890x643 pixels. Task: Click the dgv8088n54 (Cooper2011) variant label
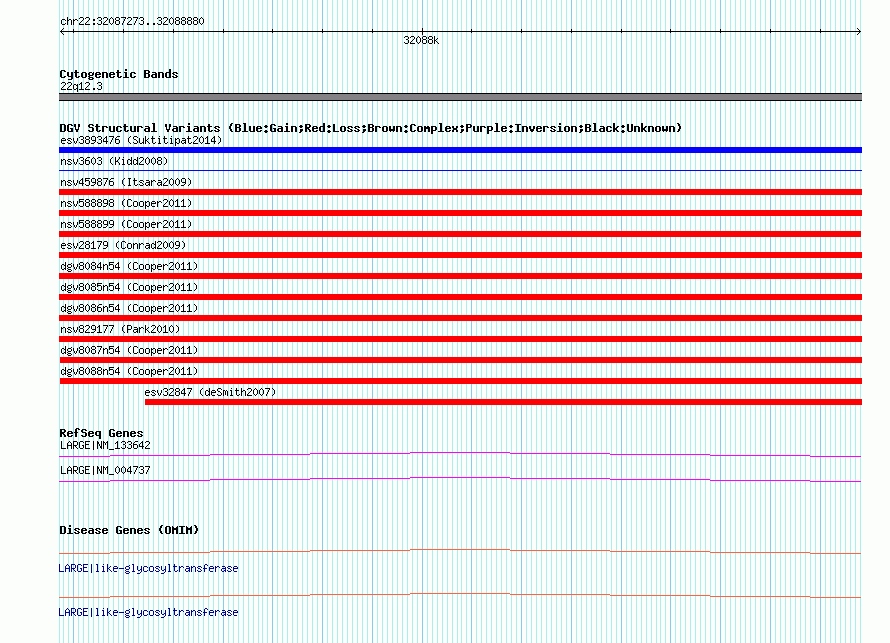pos(129,371)
